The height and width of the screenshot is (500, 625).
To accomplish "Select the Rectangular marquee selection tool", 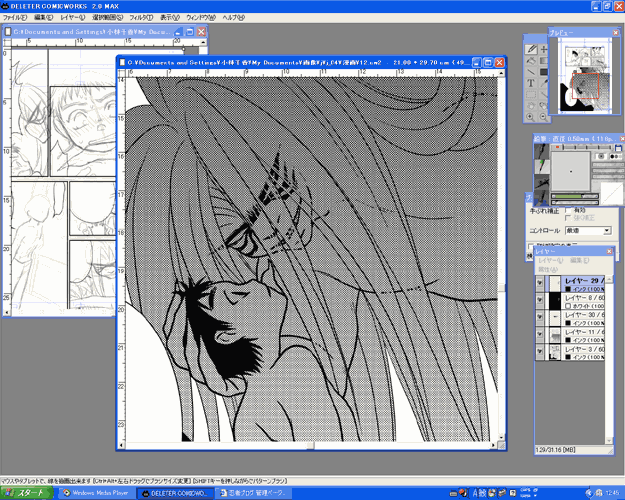I will point(531,95).
